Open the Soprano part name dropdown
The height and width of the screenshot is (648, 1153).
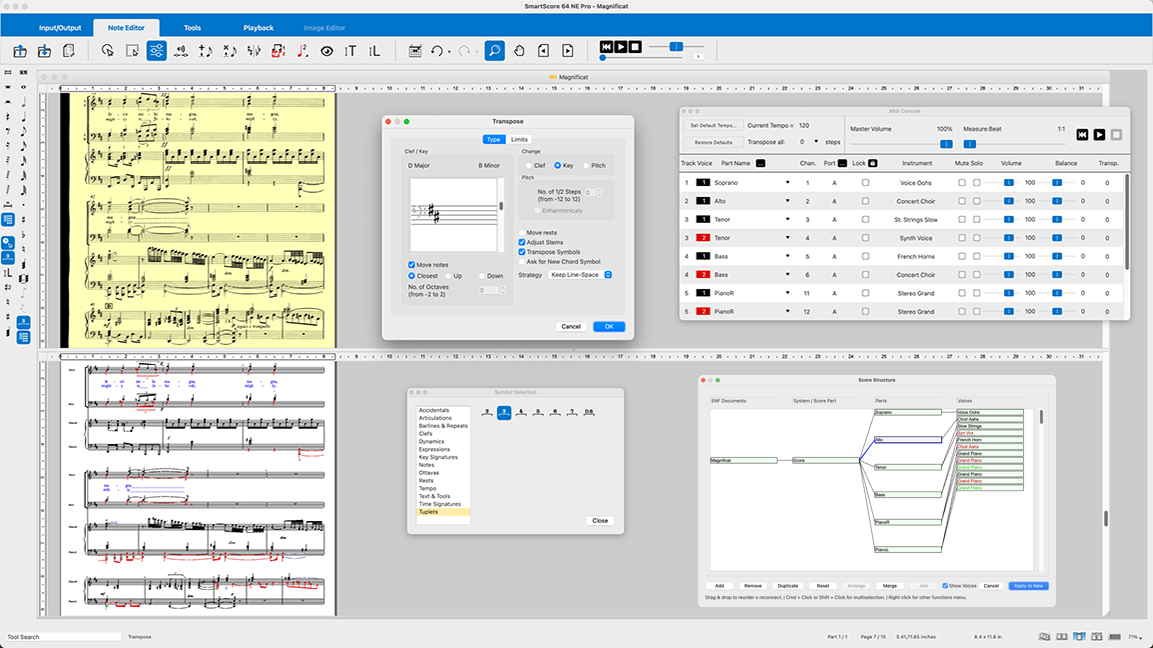pyautogui.click(x=788, y=182)
